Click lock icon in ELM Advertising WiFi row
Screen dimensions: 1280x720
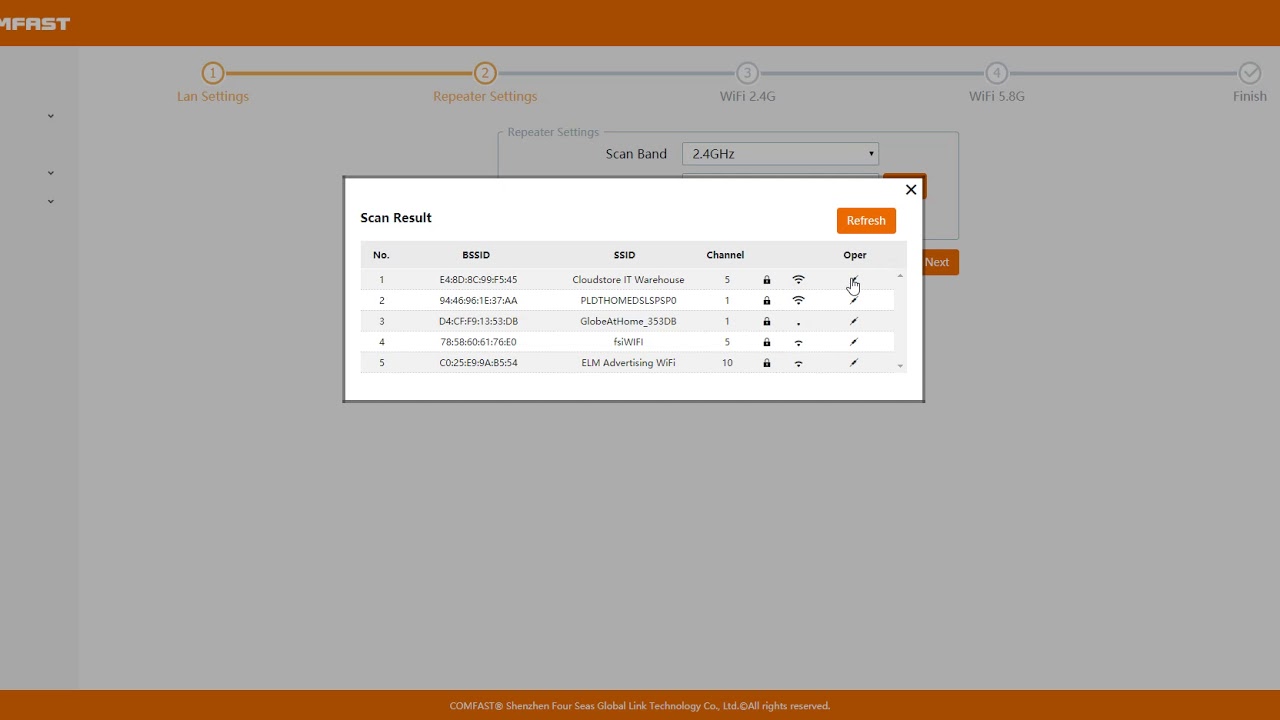tap(767, 363)
